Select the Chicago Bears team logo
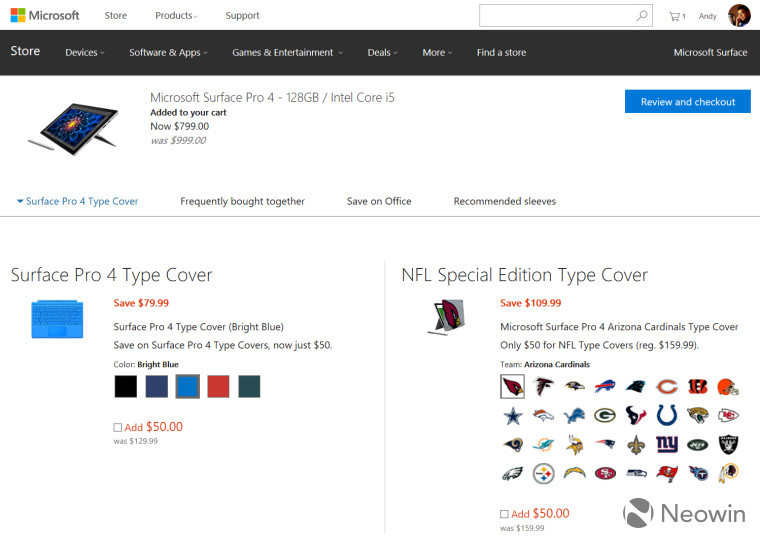 (666, 387)
